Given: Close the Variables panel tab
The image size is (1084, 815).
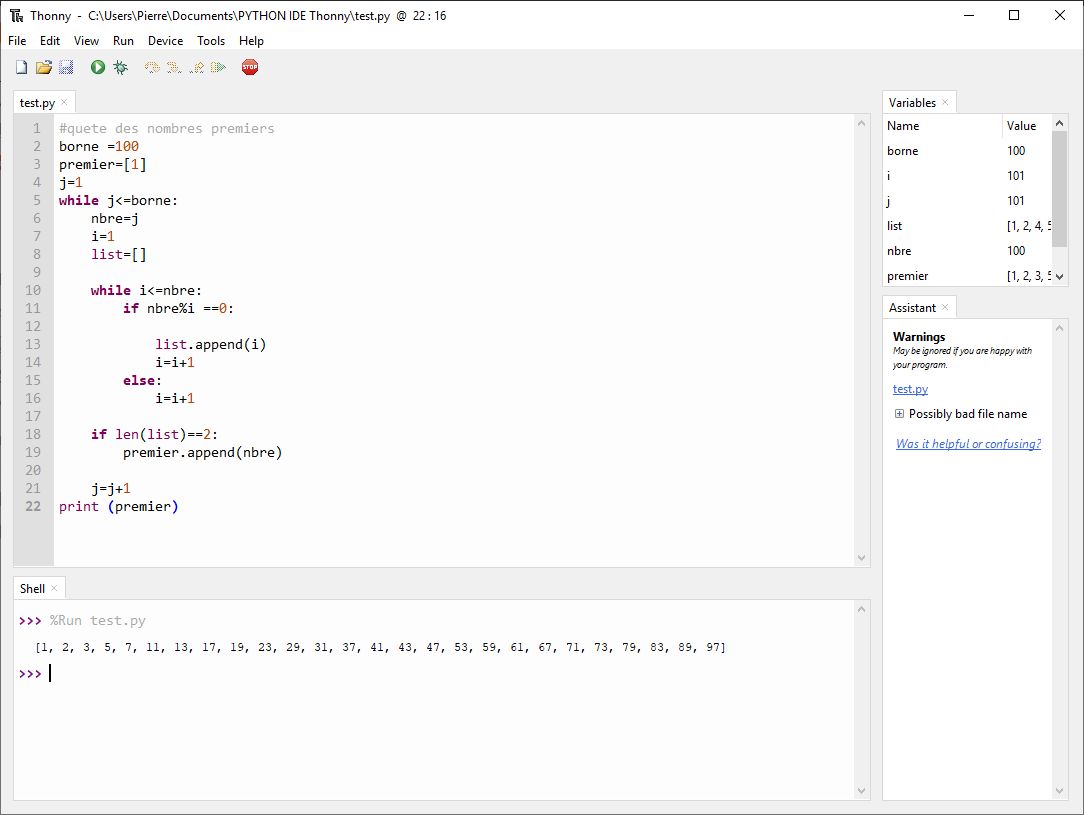Looking at the screenshot, I should point(945,102).
